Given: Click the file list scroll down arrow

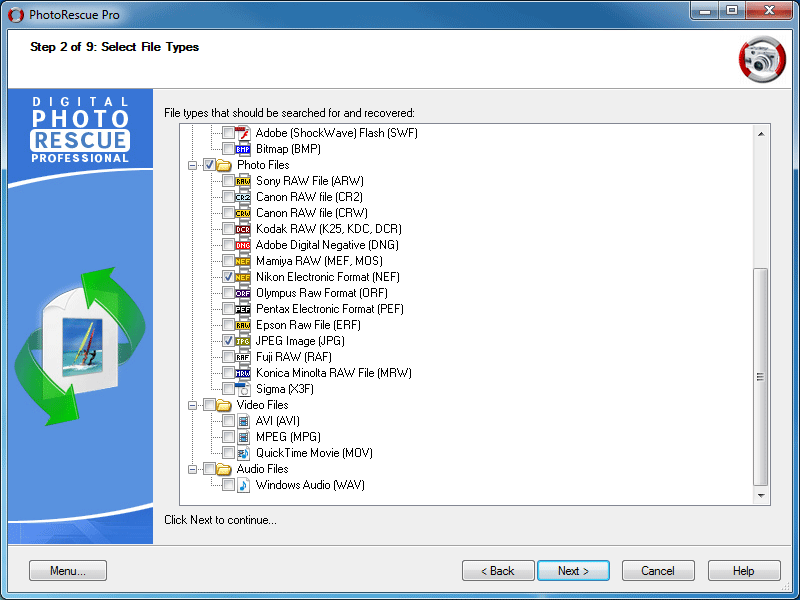Looking at the screenshot, I should point(761,495).
